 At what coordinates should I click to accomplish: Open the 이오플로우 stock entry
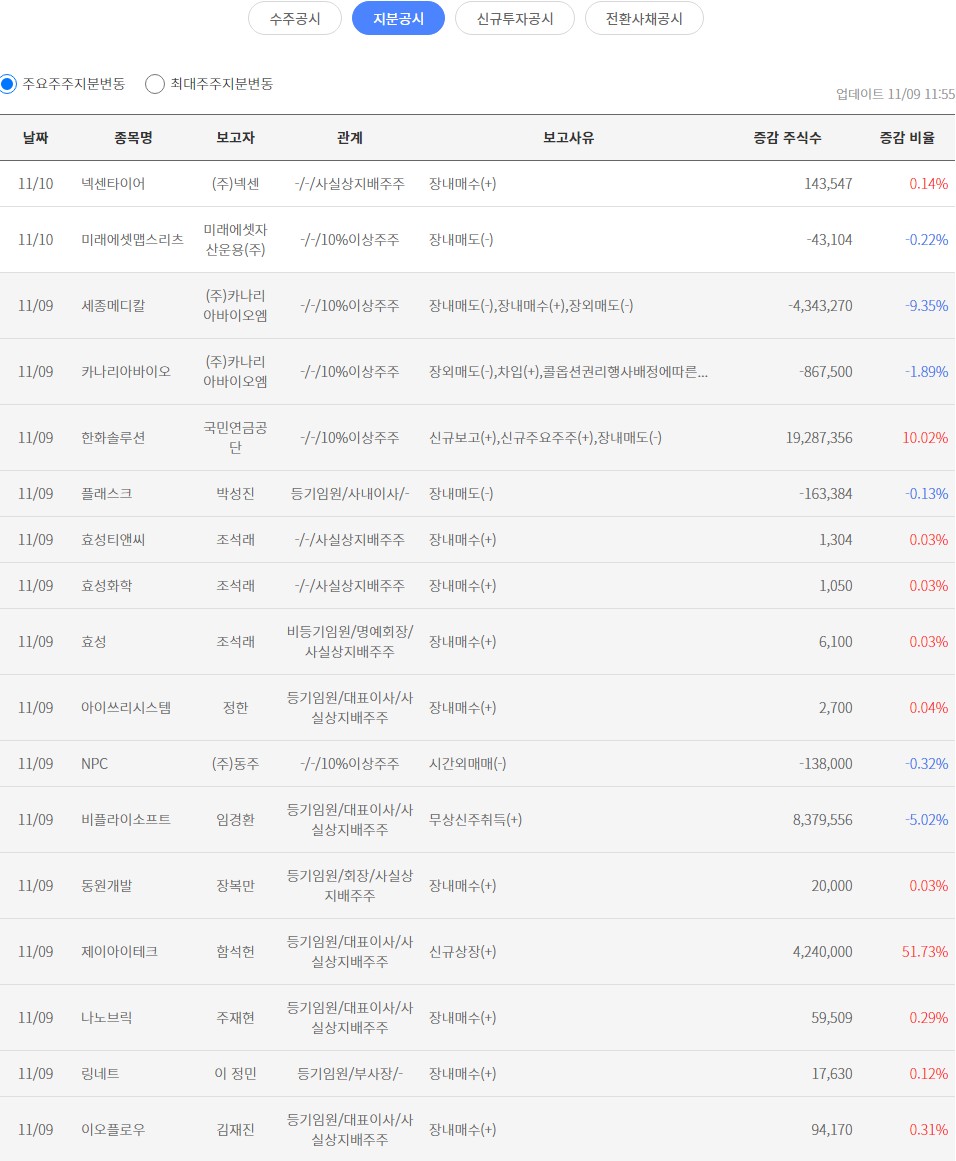[x=113, y=1130]
